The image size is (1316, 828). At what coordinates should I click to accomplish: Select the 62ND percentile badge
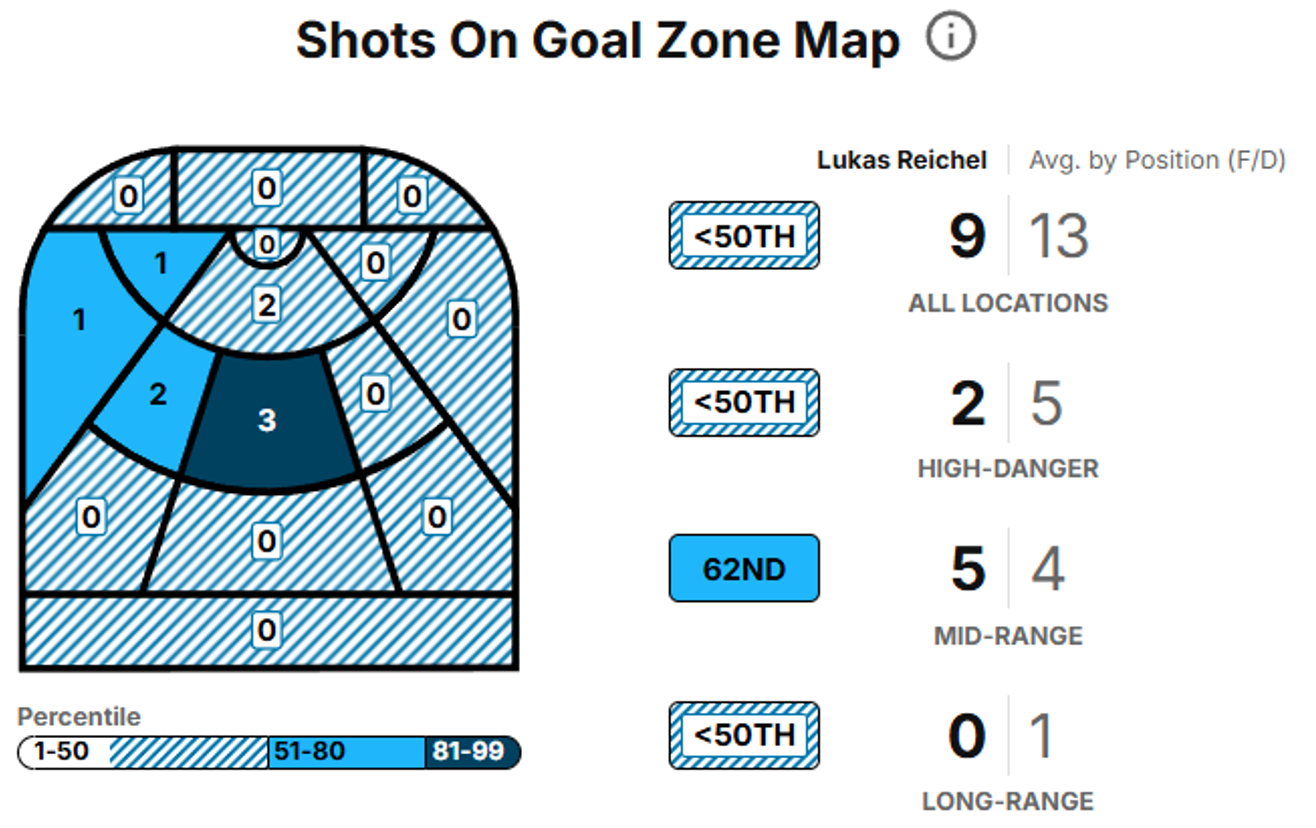point(744,569)
